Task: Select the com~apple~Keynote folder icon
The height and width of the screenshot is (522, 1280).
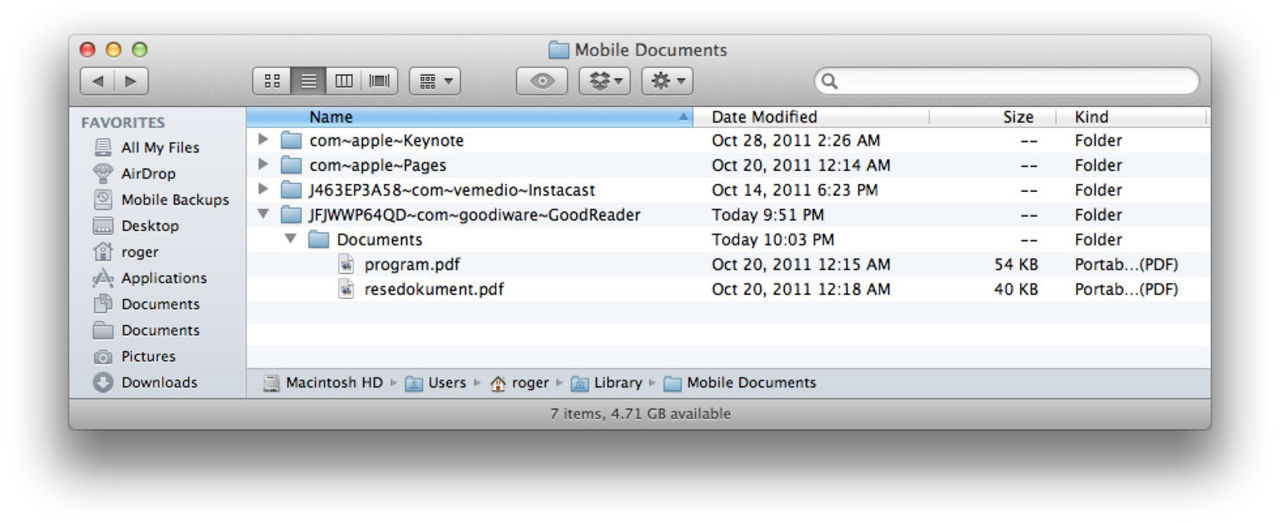Action: click(291, 140)
